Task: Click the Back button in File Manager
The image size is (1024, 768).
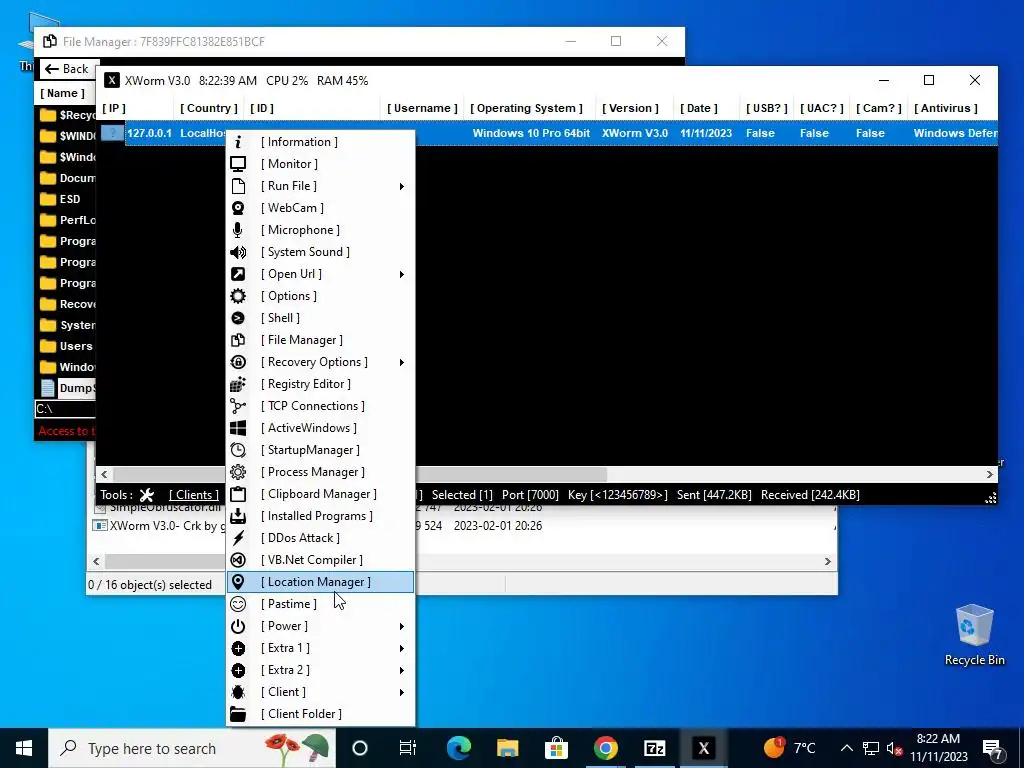Action: [x=67, y=69]
